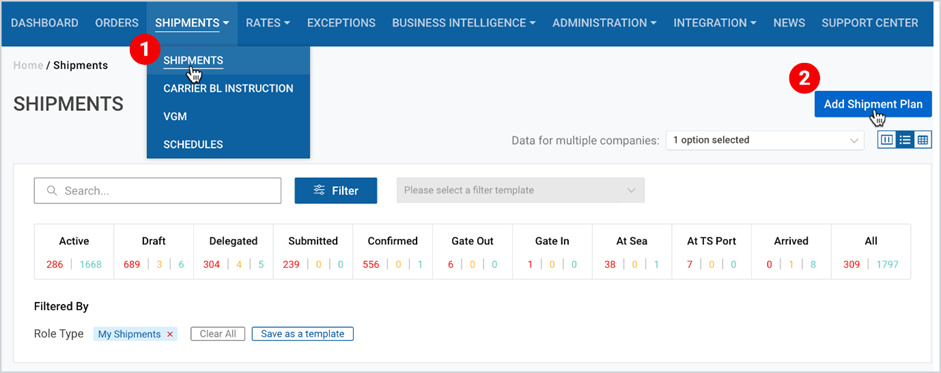Click the red 38 count under At Sea

tap(610, 264)
